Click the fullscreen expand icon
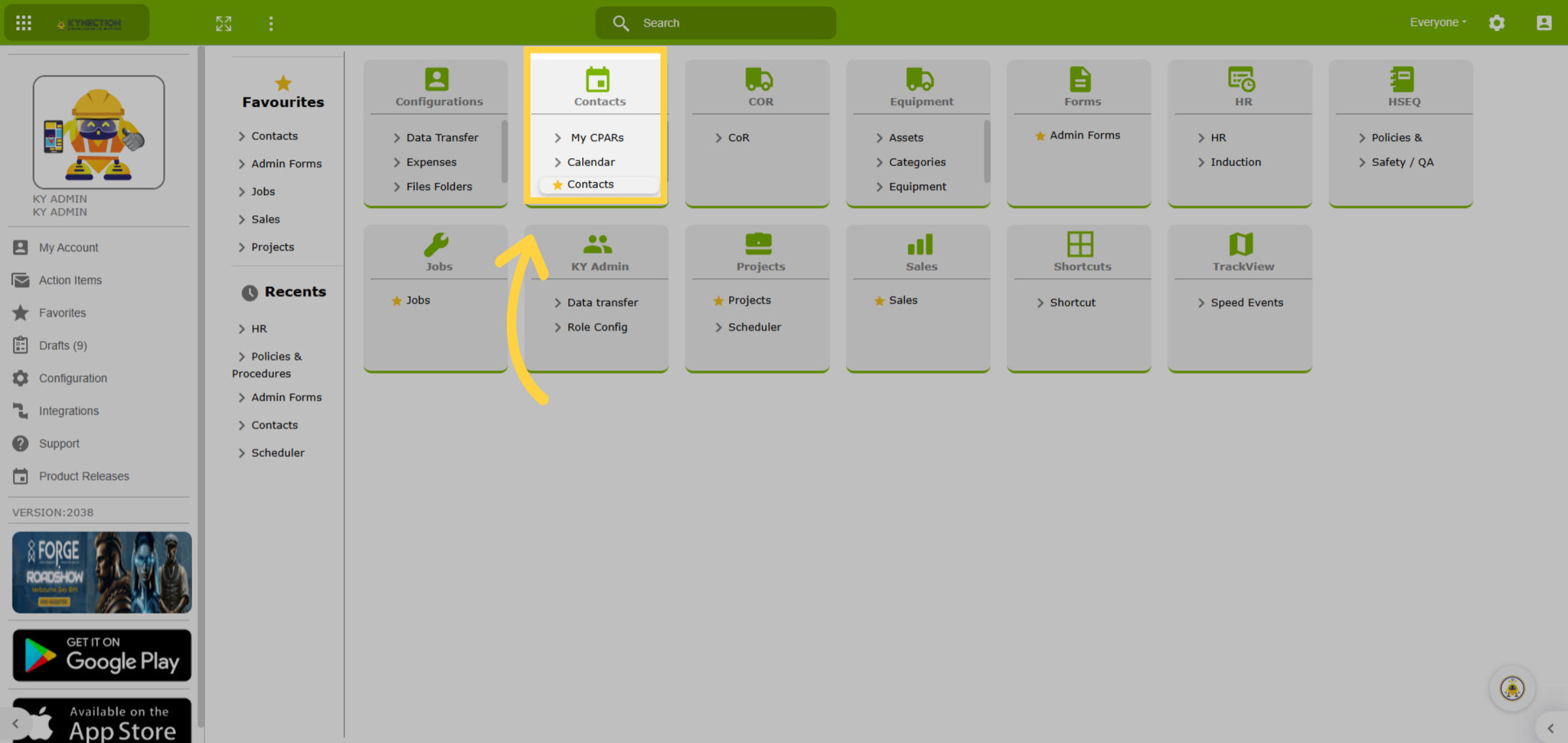The height and width of the screenshot is (743, 1568). [223, 24]
